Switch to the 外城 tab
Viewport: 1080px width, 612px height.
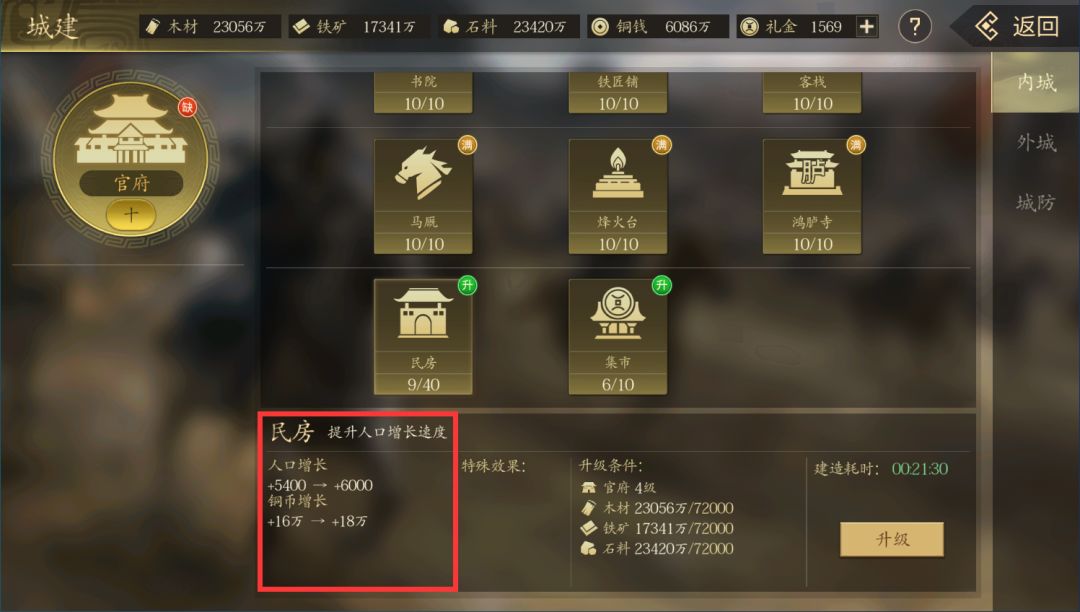(x=1035, y=143)
